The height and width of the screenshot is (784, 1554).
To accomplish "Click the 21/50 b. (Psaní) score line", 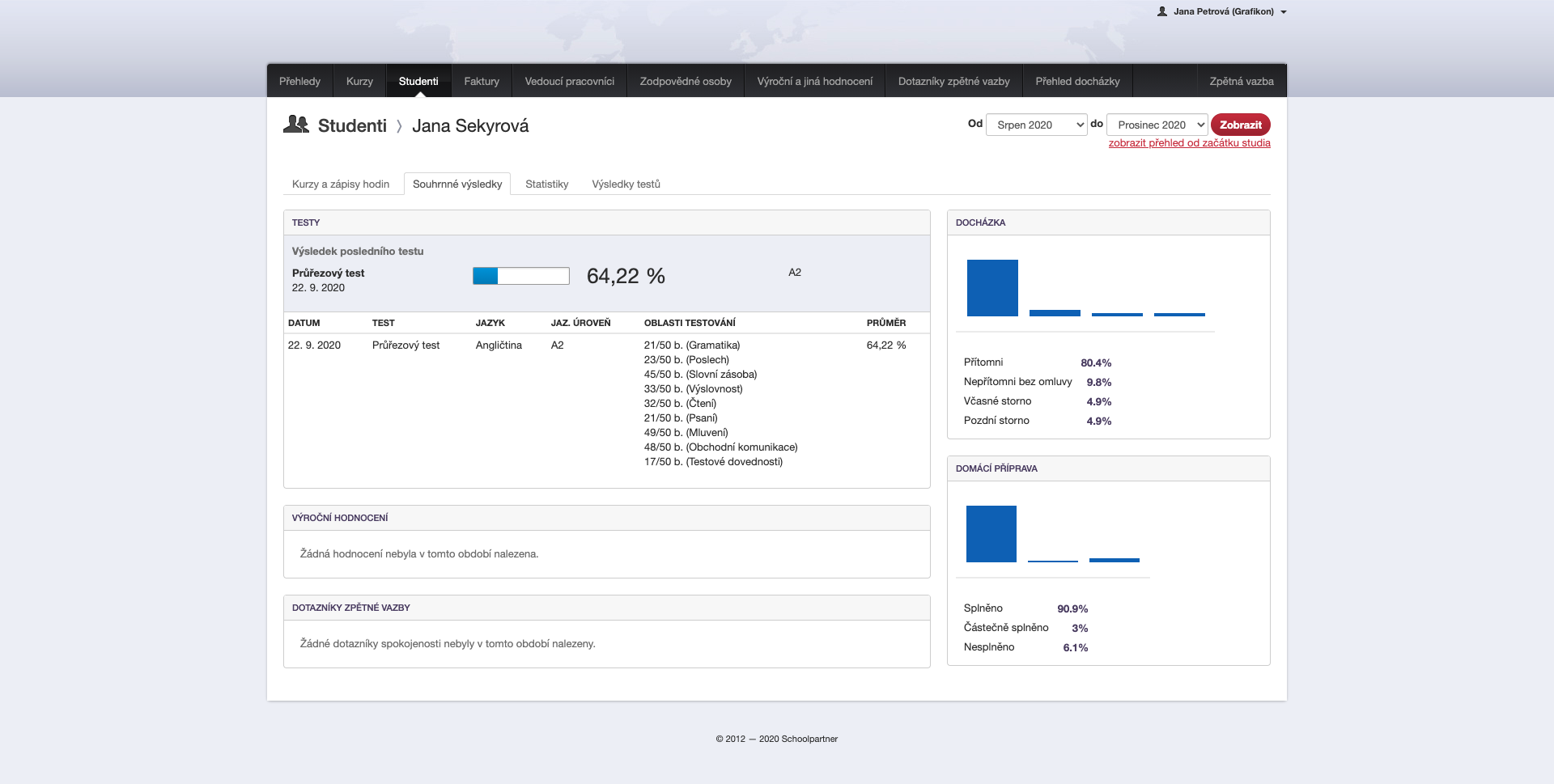I will tap(681, 418).
